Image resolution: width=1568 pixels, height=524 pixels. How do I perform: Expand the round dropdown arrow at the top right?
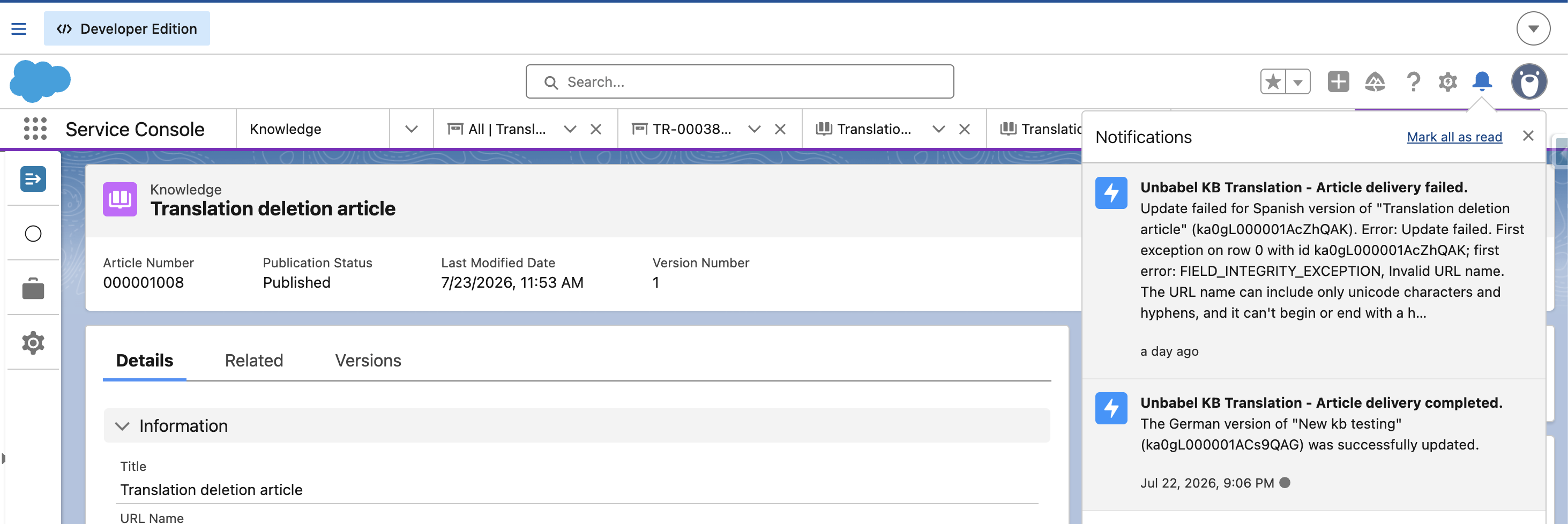(1533, 28)
